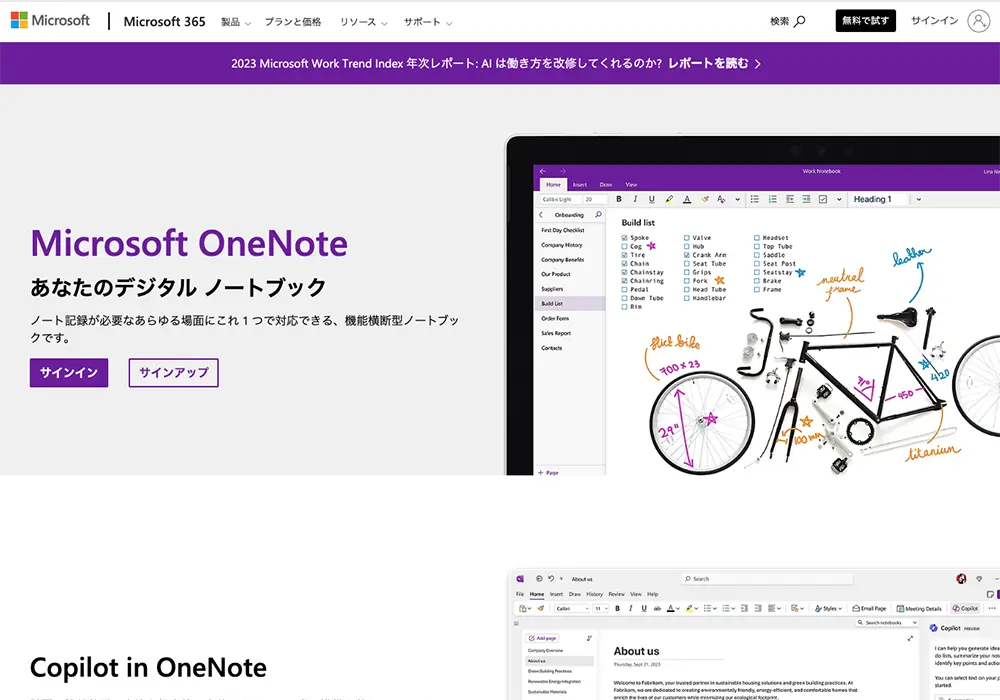This screenshot has height=700, width=1000.
Task: Collapse the Onboarding section back chevron
Action: click(x=541, y=215)
